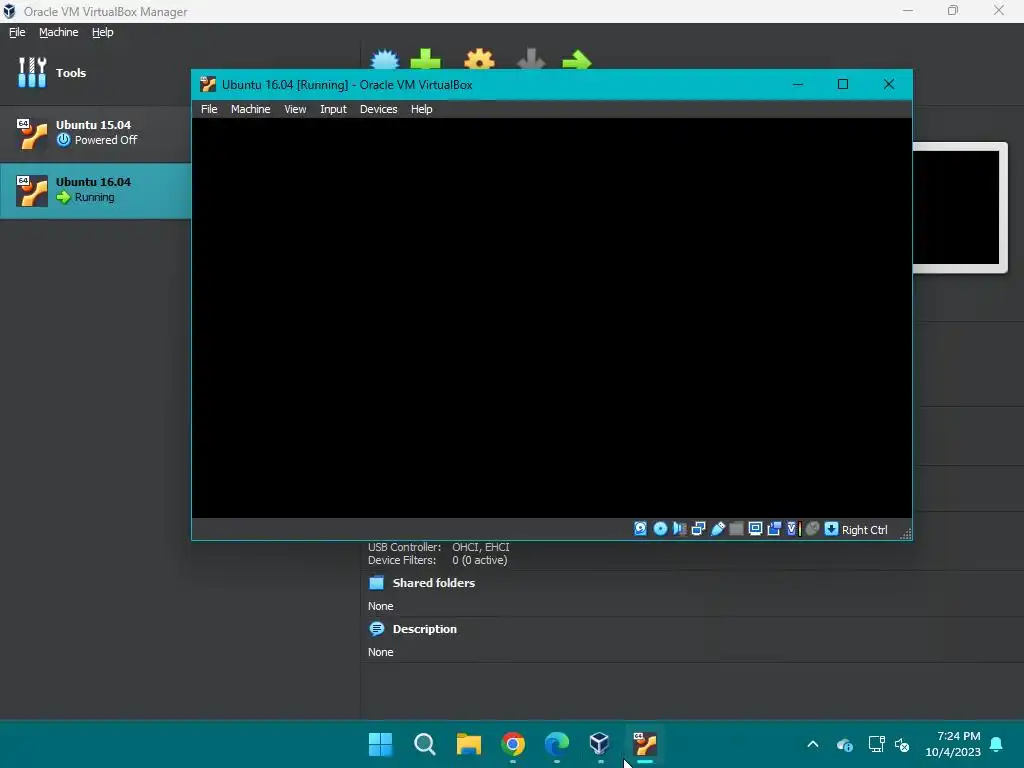The height and width of the screenshot is (768, 1024).
Task: Open Machine menu in VirtualBox Manager
Action: point(58,32)
